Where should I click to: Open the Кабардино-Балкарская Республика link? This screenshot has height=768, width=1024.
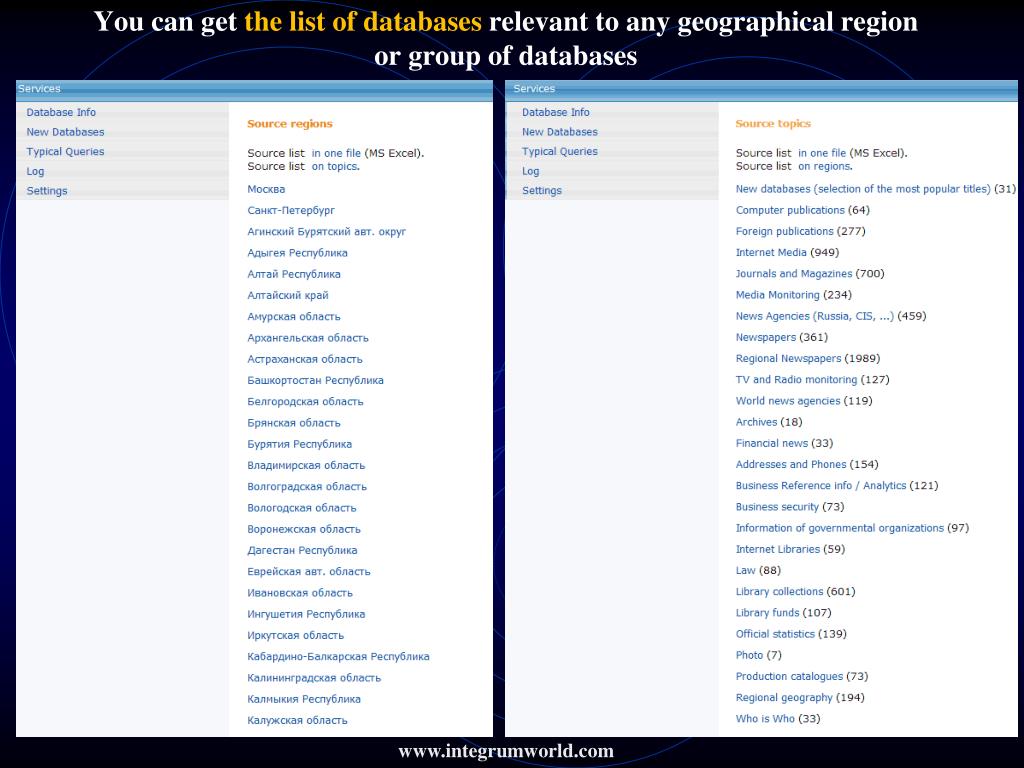point(338,656)
